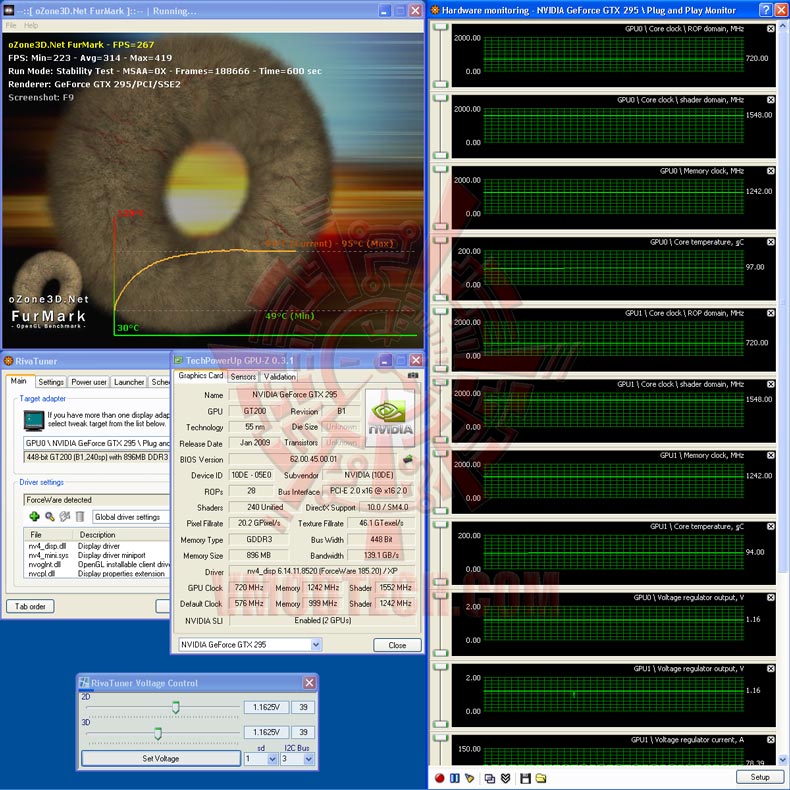Screen dimensions: 790x790
Task: Close the GPU1 shader domain clock graph
Action: point(770,384)
